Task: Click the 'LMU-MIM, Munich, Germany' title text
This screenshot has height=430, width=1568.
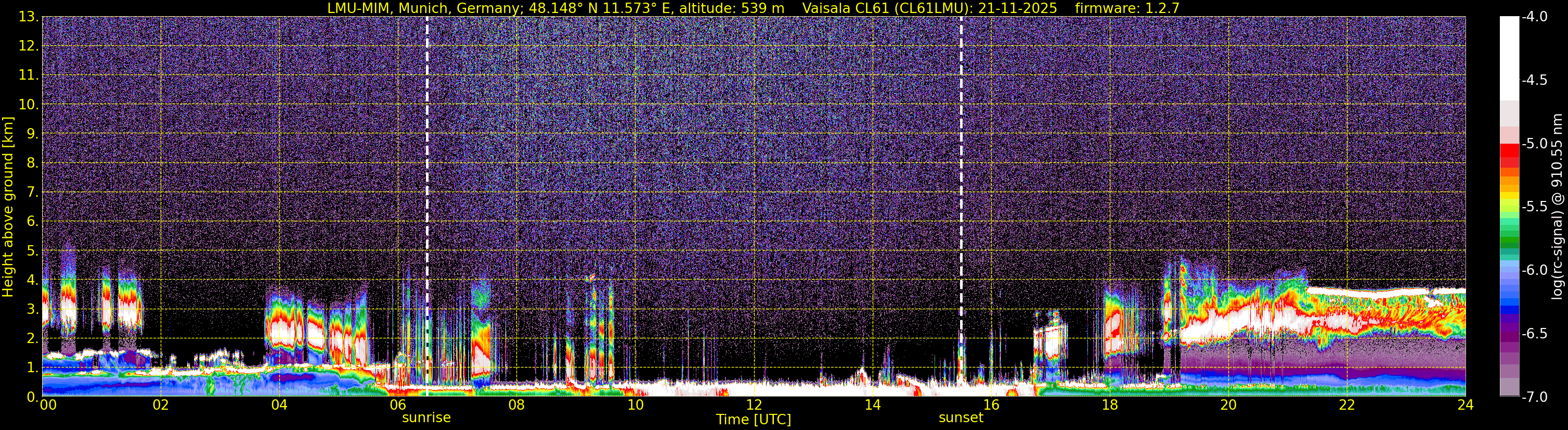Action: [421, 8]
